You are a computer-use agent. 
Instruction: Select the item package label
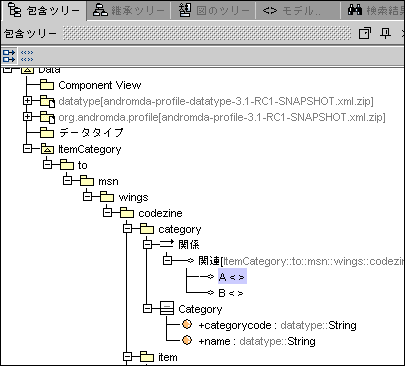point(168,357)
